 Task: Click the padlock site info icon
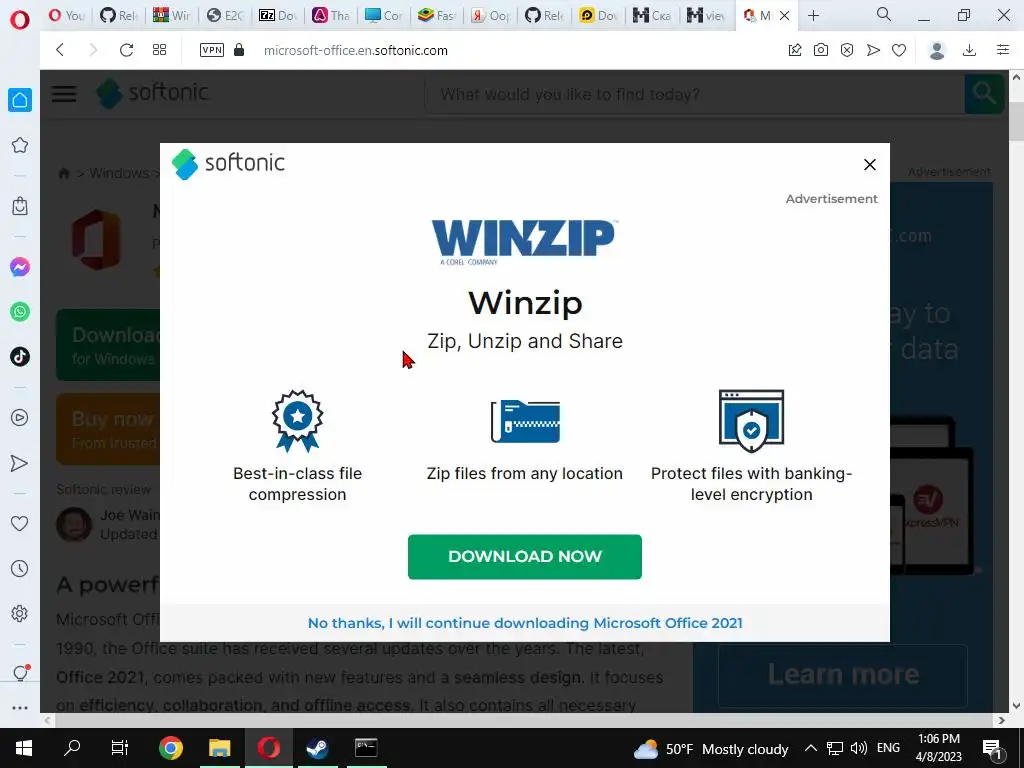point(239,50)
